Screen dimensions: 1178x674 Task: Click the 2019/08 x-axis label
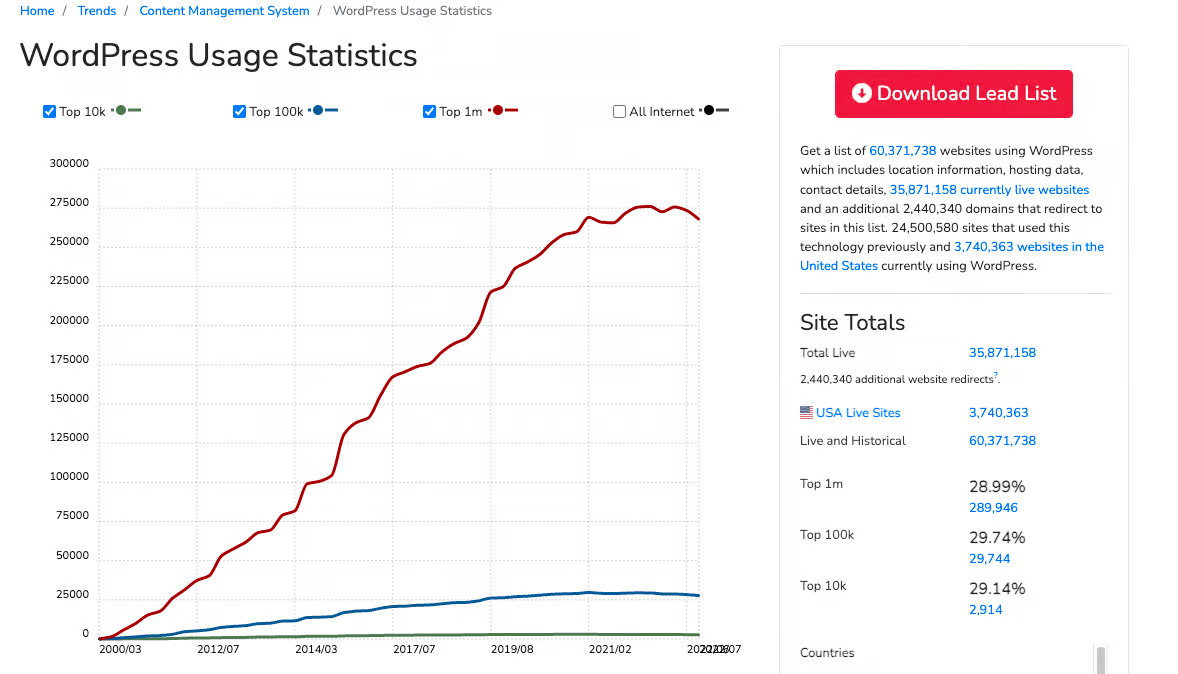pyautogui.click(x=512, y=649)
